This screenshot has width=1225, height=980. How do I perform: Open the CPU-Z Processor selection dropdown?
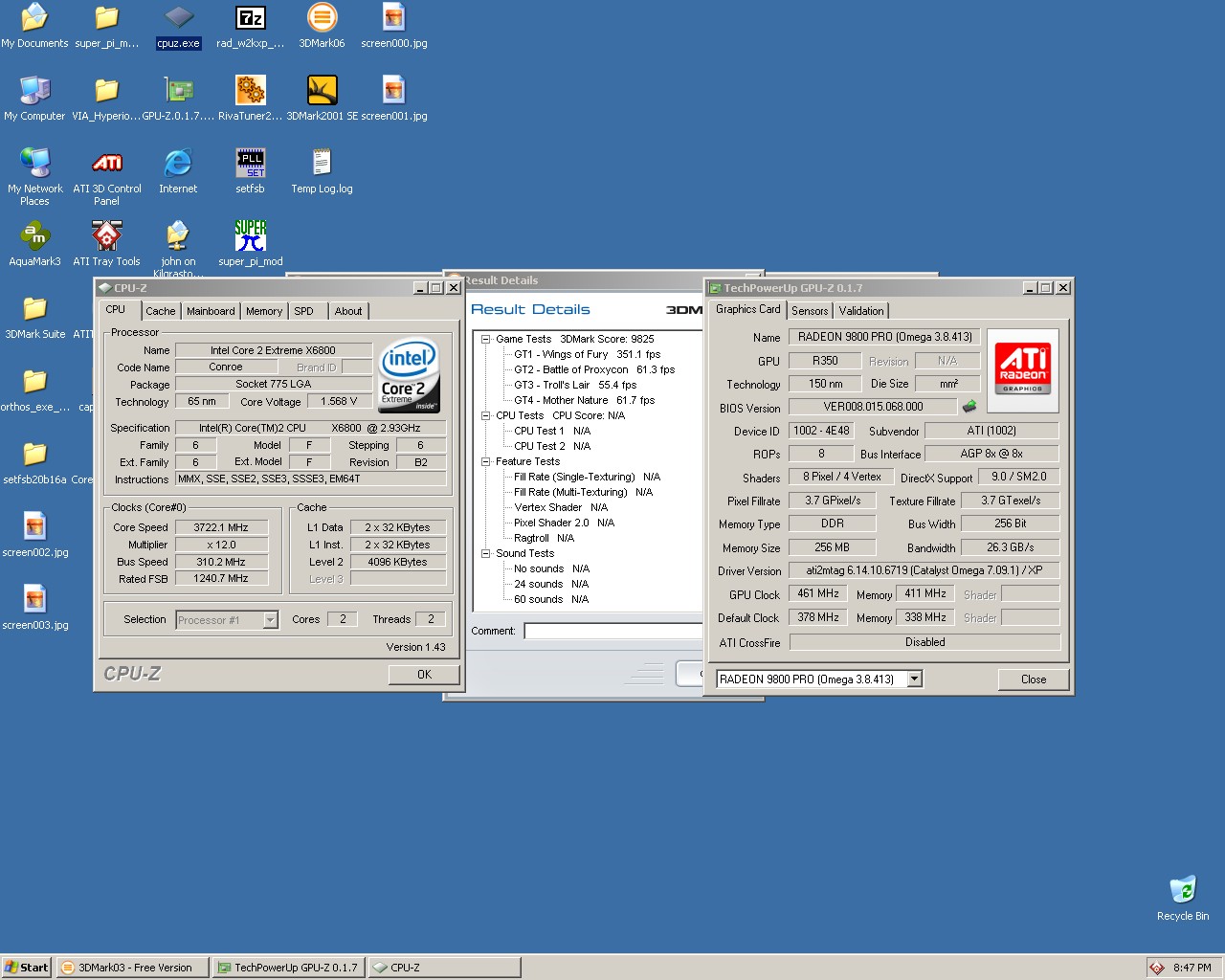[270, 620]
